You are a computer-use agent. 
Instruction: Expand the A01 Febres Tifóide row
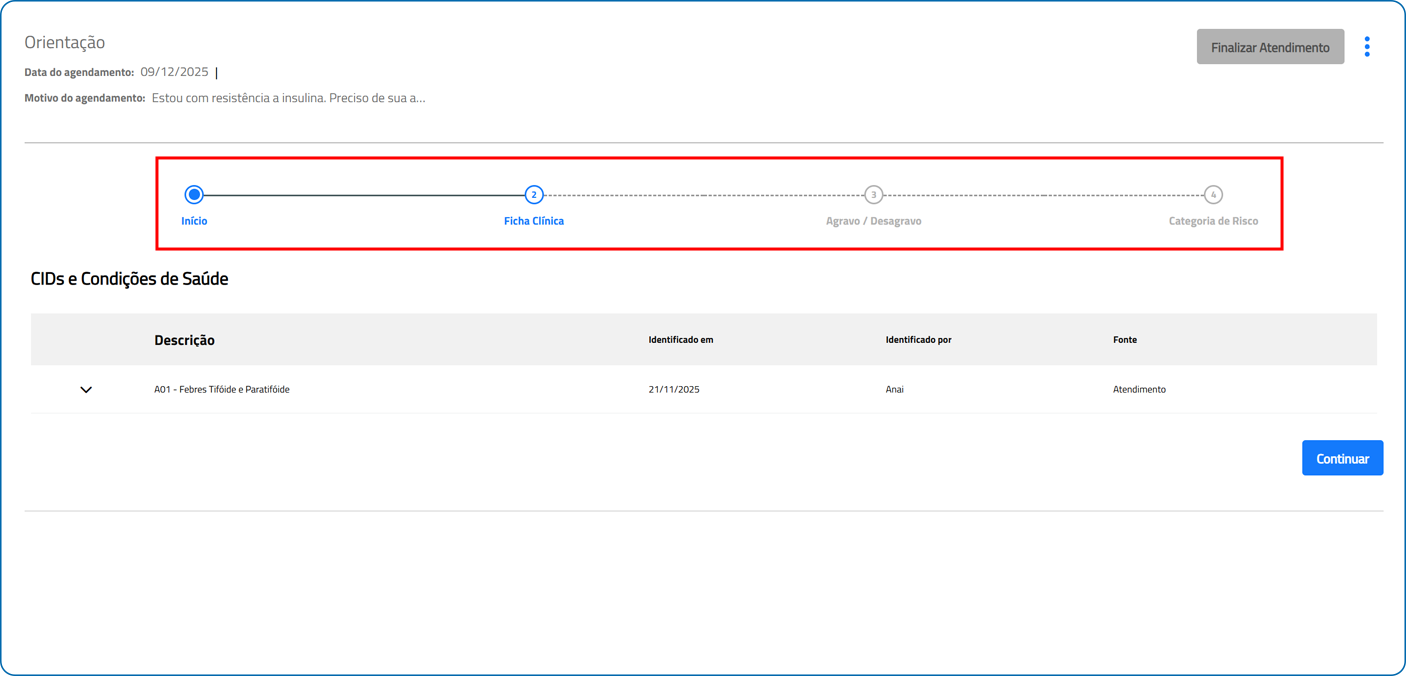point(86,390)
